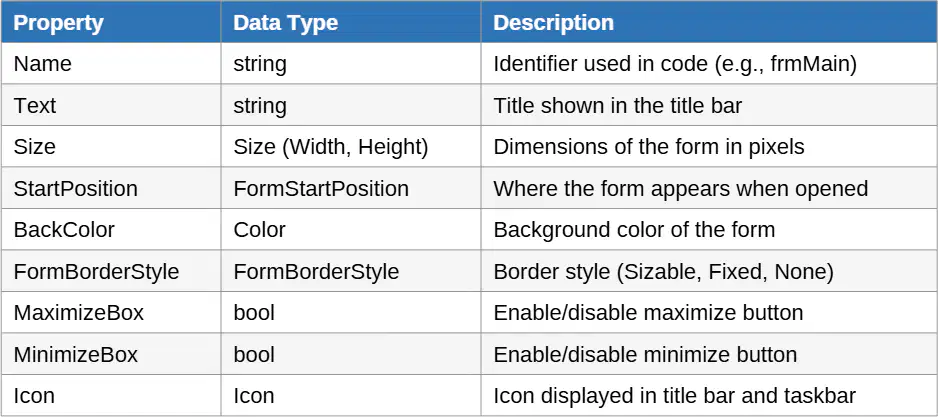Select the FormStartPosition data type cell

(351, 188)
